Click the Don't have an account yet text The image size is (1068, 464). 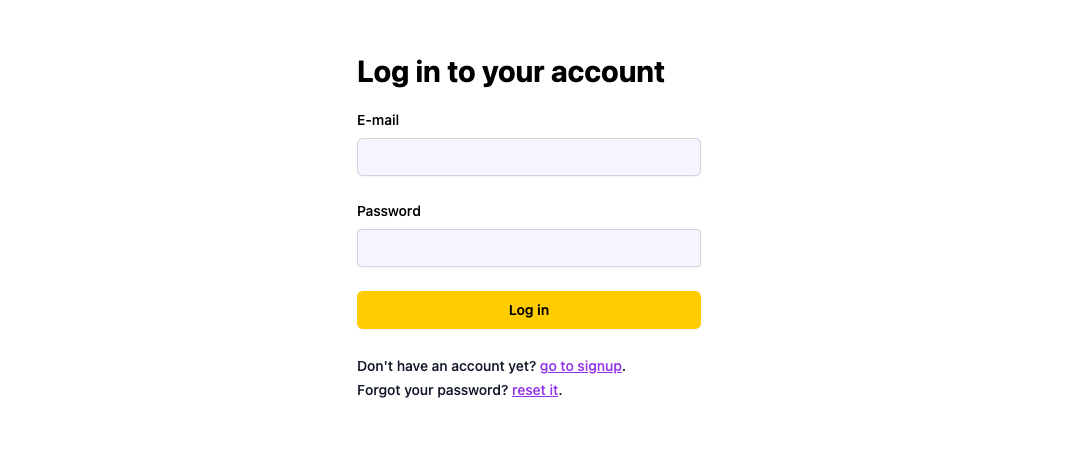[x=446, y=366]
